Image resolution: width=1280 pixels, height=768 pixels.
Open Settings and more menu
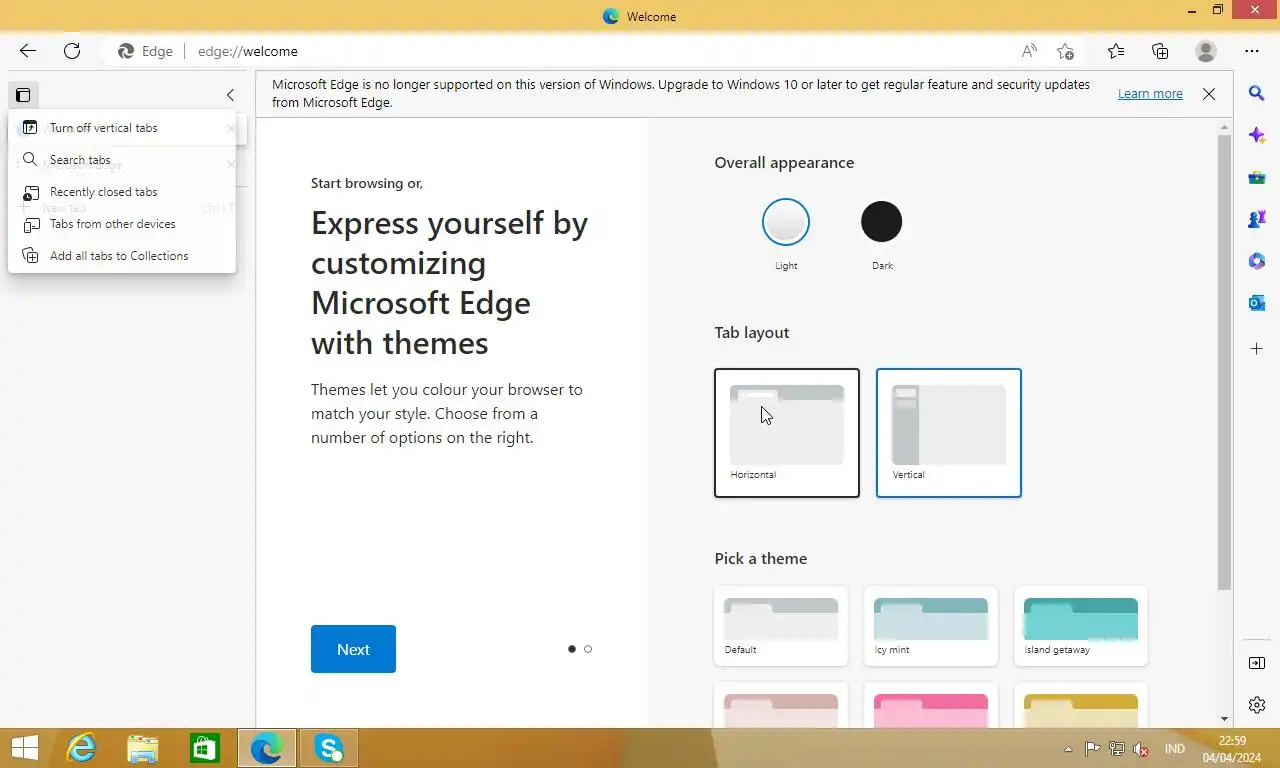point(1252,51)
